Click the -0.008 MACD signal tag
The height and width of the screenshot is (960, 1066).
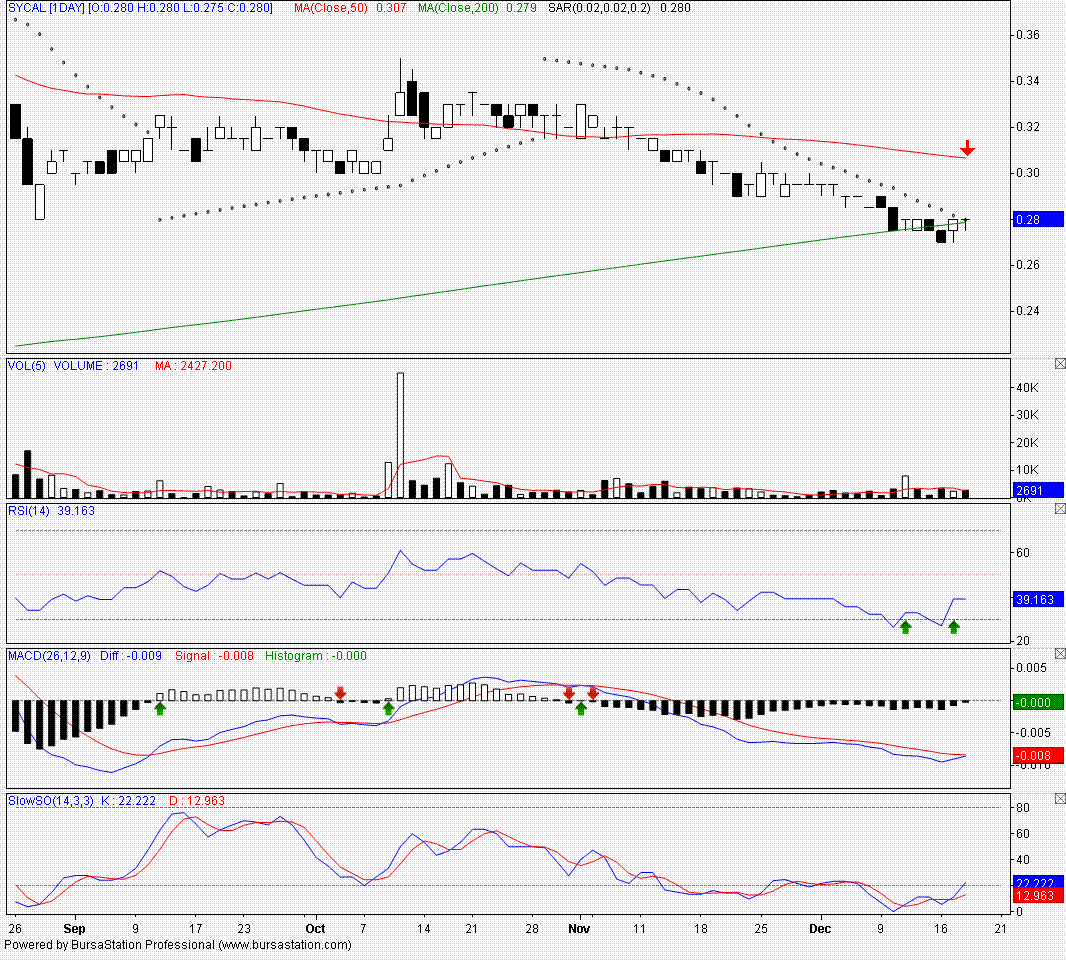coord(1037,755)
